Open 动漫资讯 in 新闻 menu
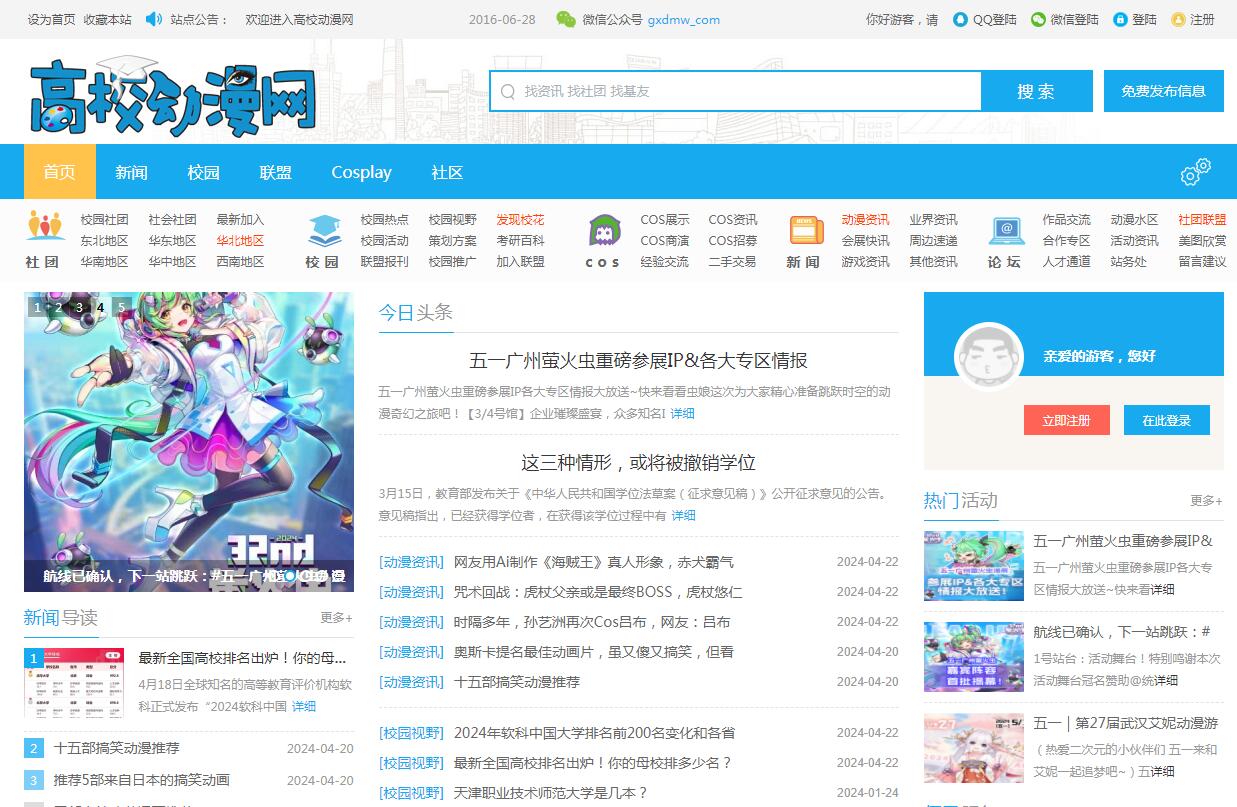Image resolution: width=1237 pixels, height=807 pixels. tap(865, 220)
